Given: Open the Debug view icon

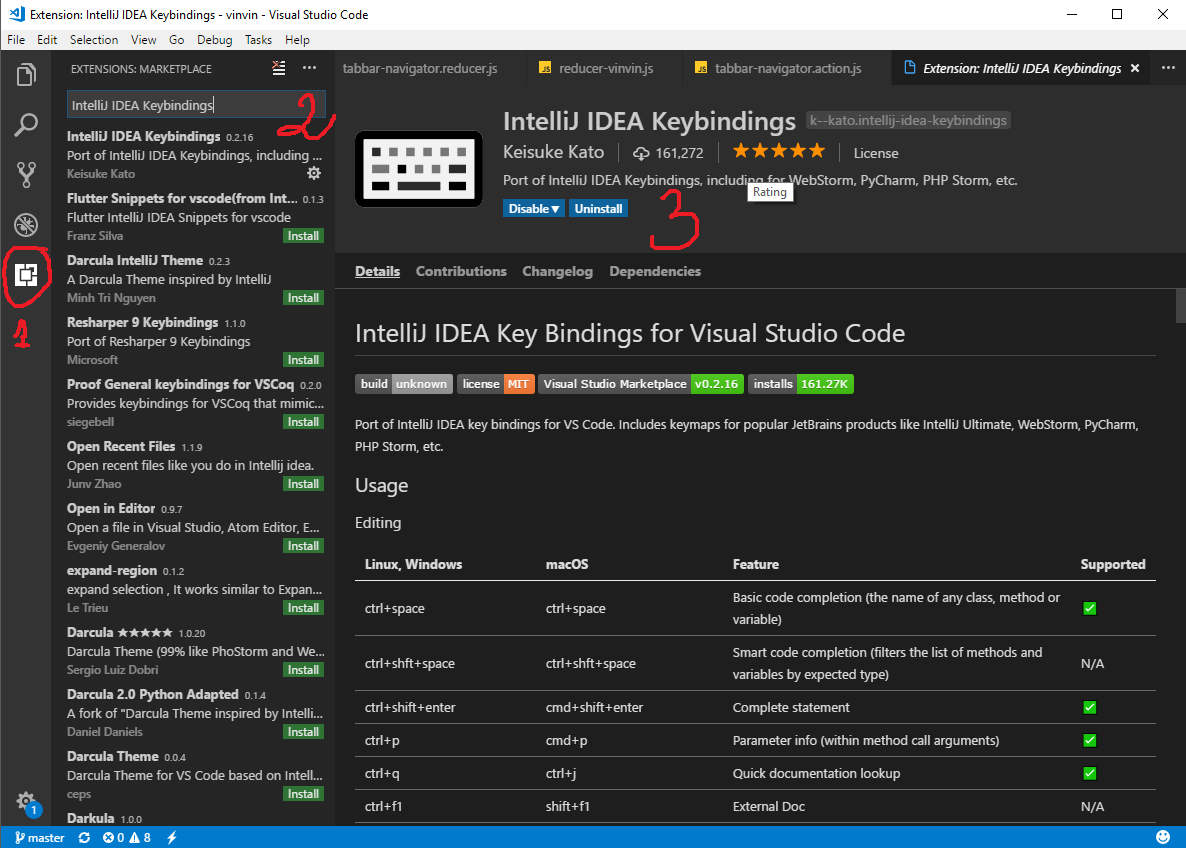Looking at the screenshot, I should [26, 225].
